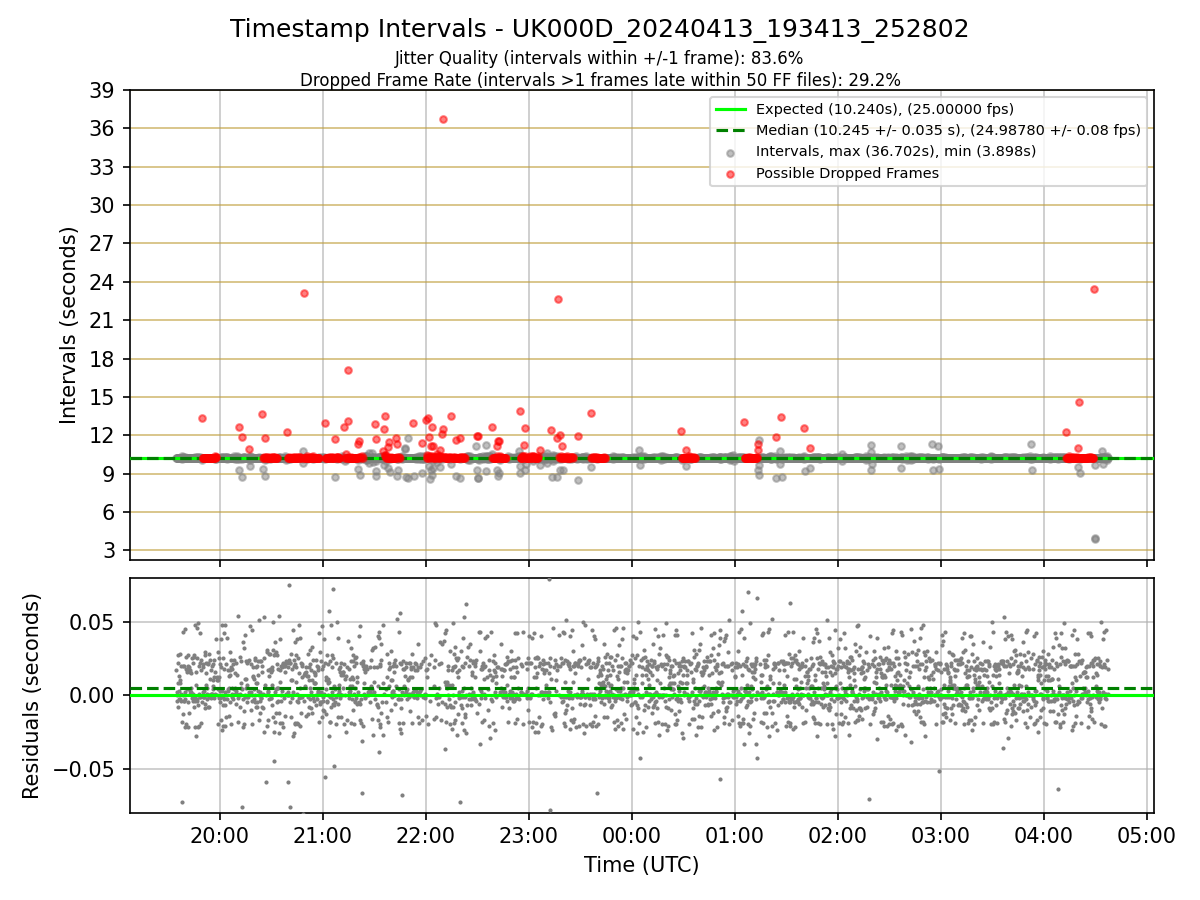Click the grey dot near 3.9 seconds
This screenshot has width=1200, height=900.
(x=1095, y=539)
